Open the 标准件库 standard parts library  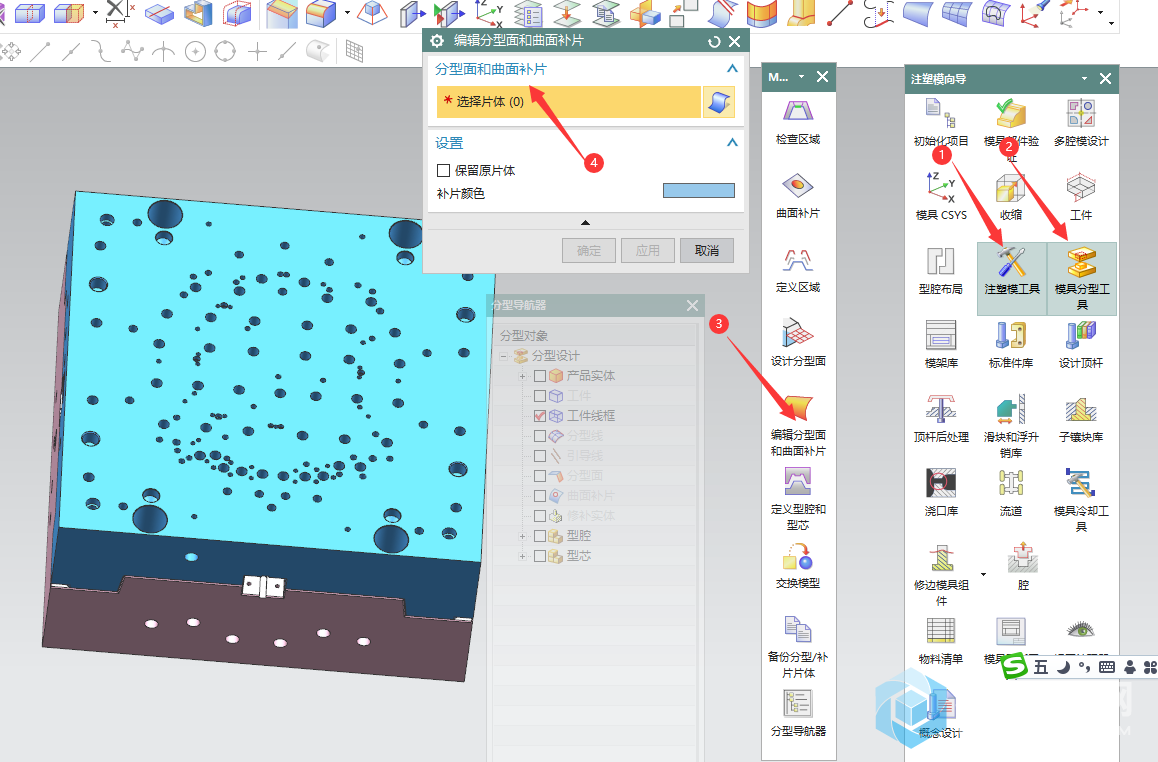[1011, 336]
